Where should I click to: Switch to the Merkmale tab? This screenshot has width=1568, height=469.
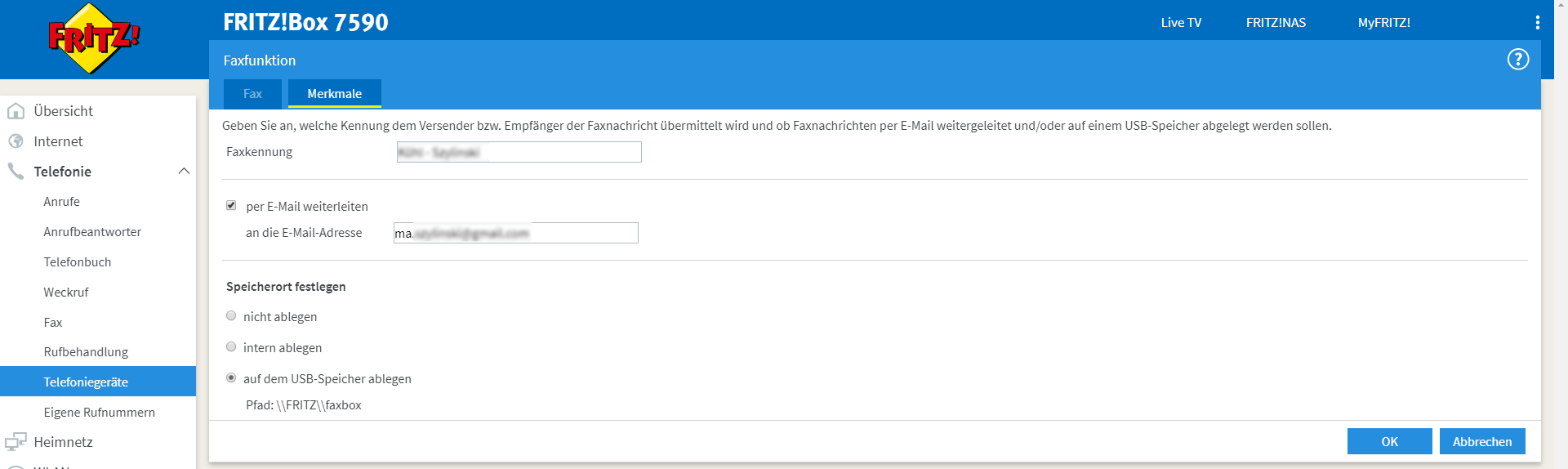(x=335, y=94)
